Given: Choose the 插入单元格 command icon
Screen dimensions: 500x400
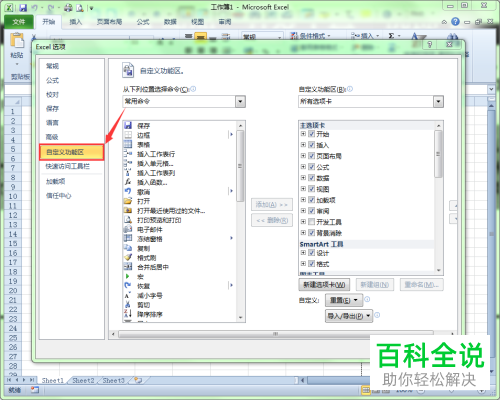Looking at the screenshot, I should (x=128, y=163).
